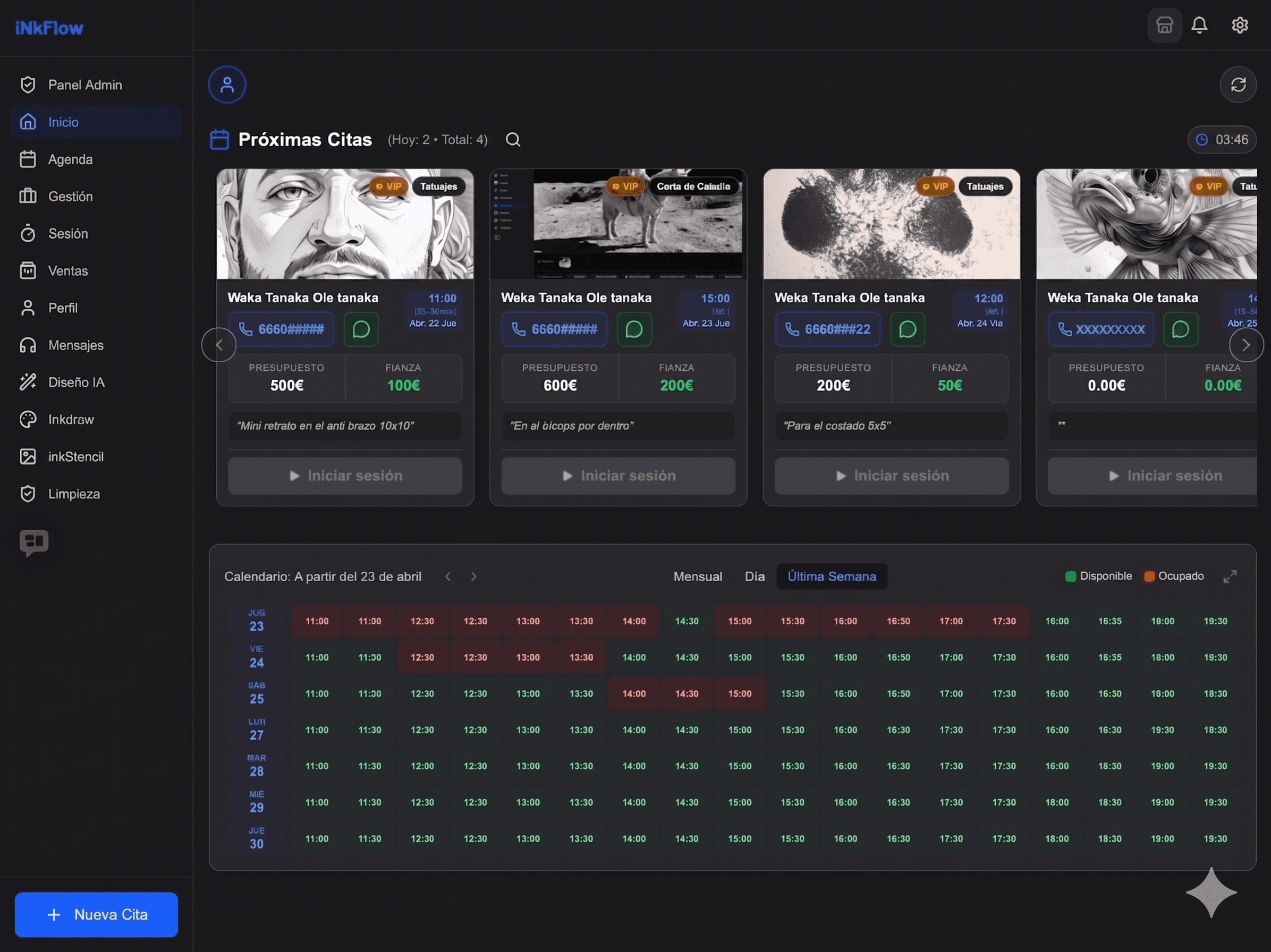Click the user profile avatar circle
The height and width of the screenshot is (952, 1271).
pos(227,85)
